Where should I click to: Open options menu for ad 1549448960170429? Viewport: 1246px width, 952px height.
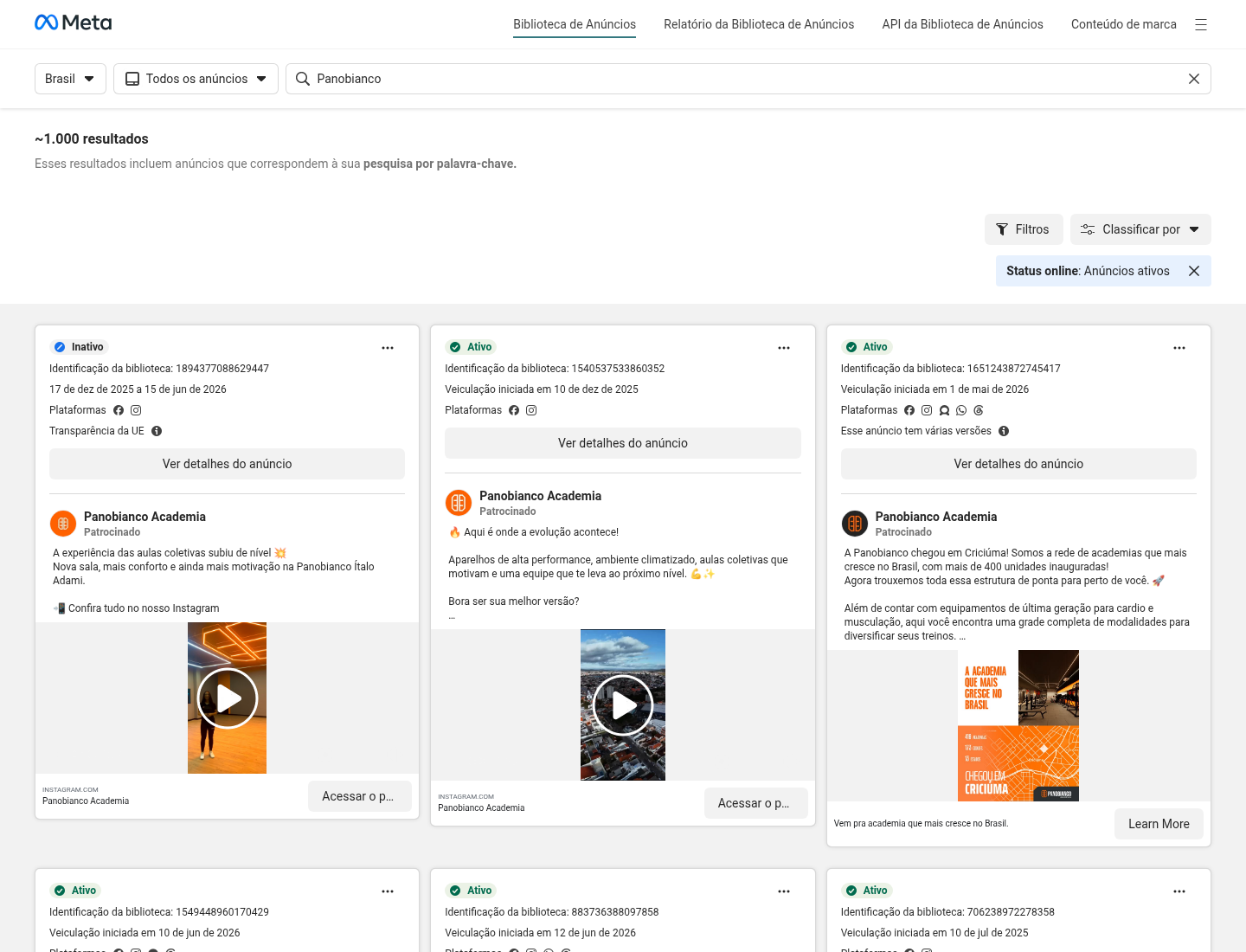click(x=388, y=891)
